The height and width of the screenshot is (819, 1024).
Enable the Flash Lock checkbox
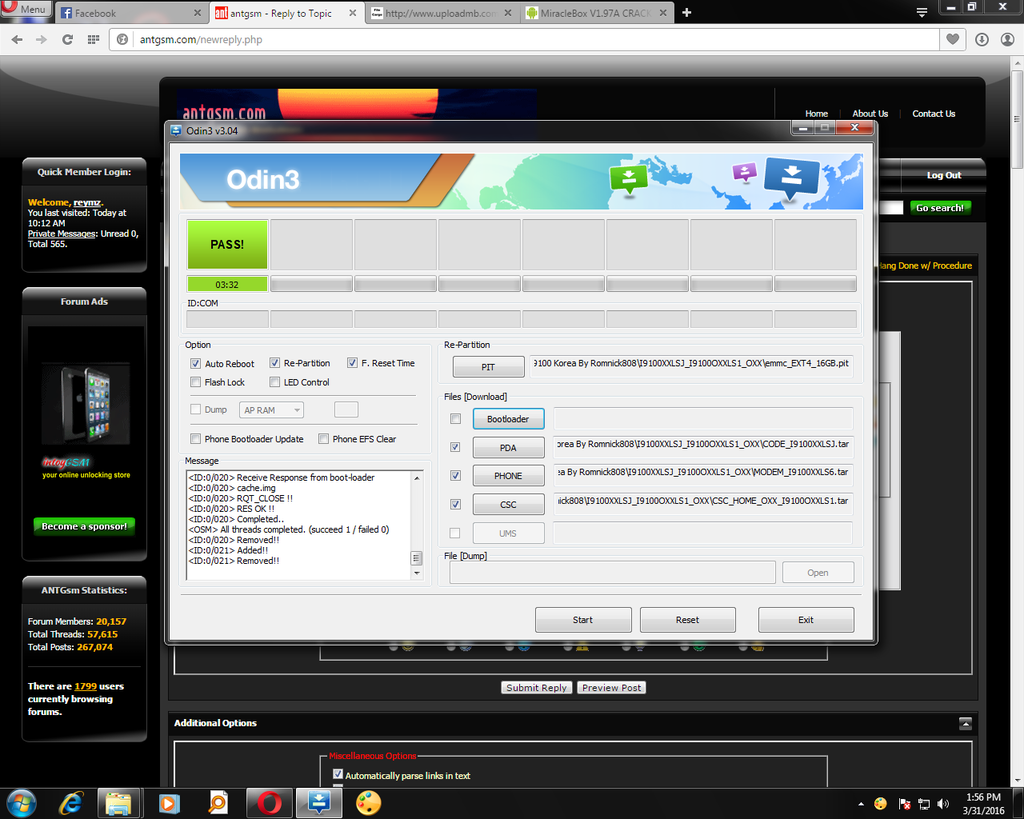coord(196,382)
